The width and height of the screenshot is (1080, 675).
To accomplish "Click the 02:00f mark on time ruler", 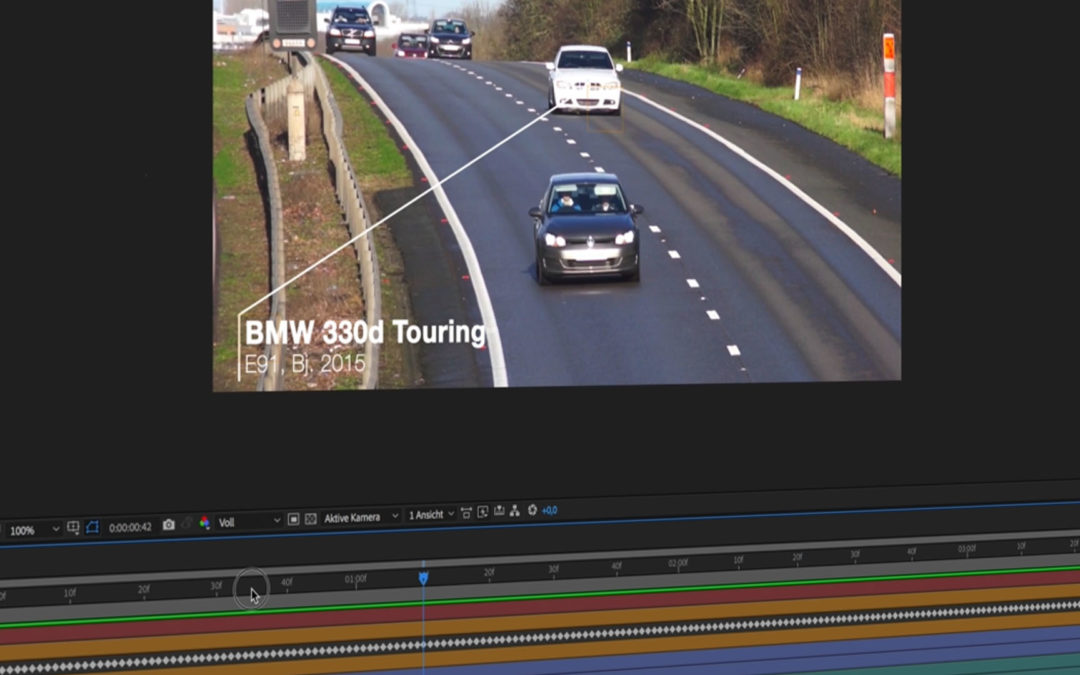I will 678,563.
